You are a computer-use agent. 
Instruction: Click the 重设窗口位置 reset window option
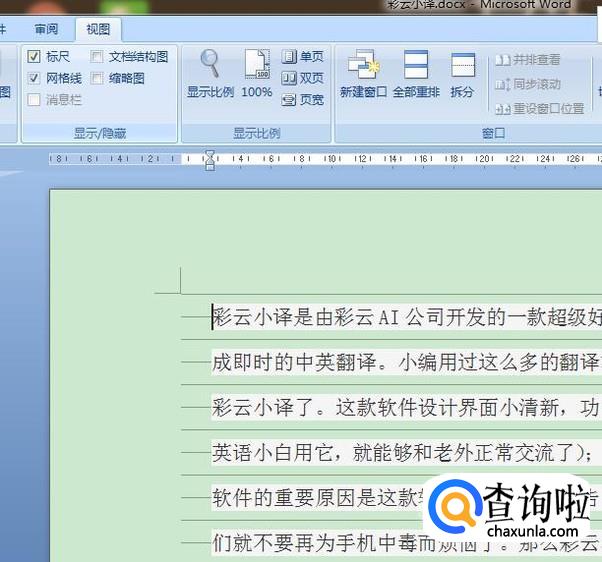539,109
